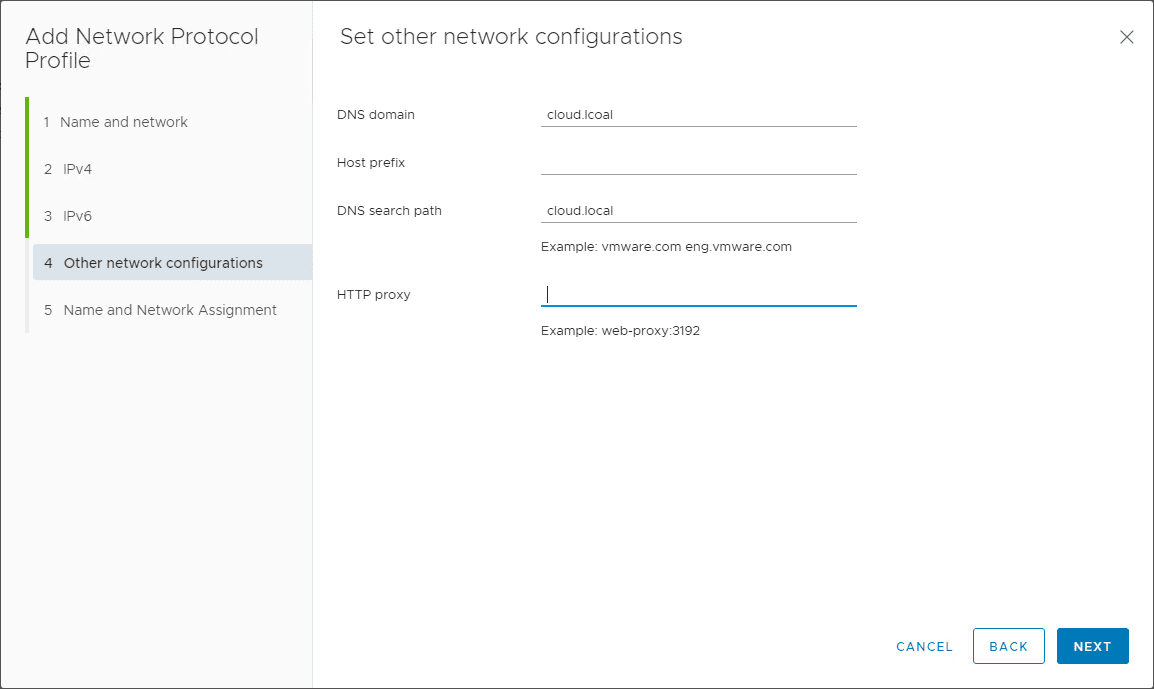Click the HTTP proxy label
This screenshot has height=689, width=1154.
[x=374, y=295]
